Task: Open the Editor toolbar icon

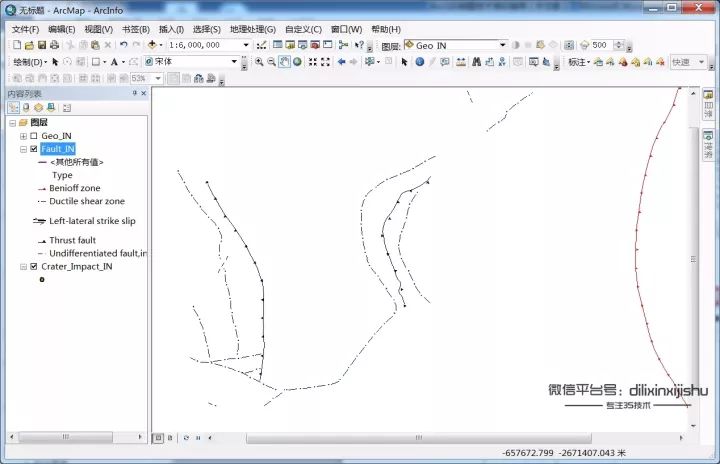Action: click(261, 45)
